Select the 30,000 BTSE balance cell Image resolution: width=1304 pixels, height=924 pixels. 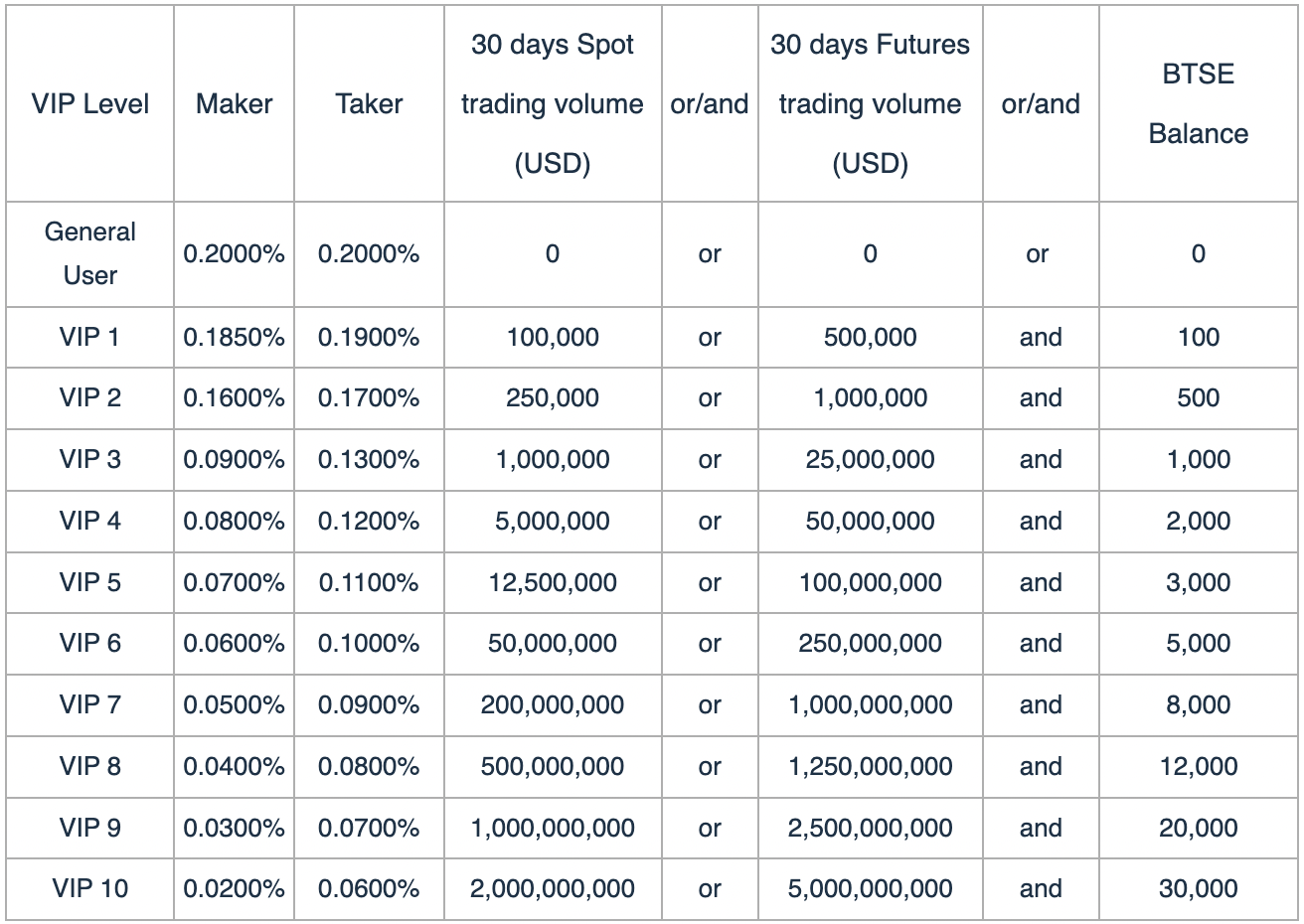tap(1198, 888)
